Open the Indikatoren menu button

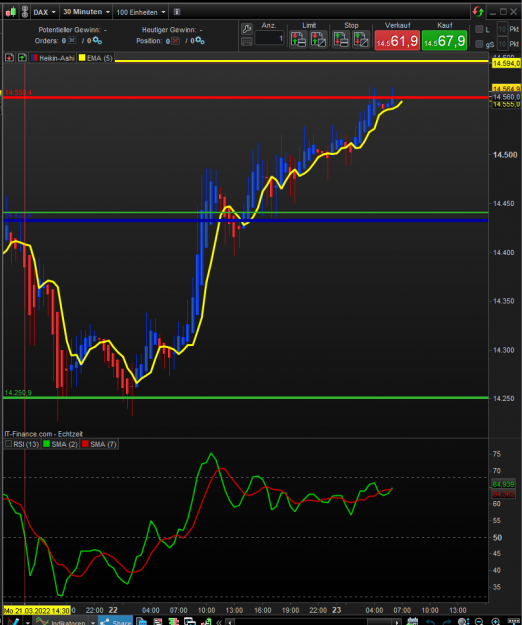click(61, 622)
